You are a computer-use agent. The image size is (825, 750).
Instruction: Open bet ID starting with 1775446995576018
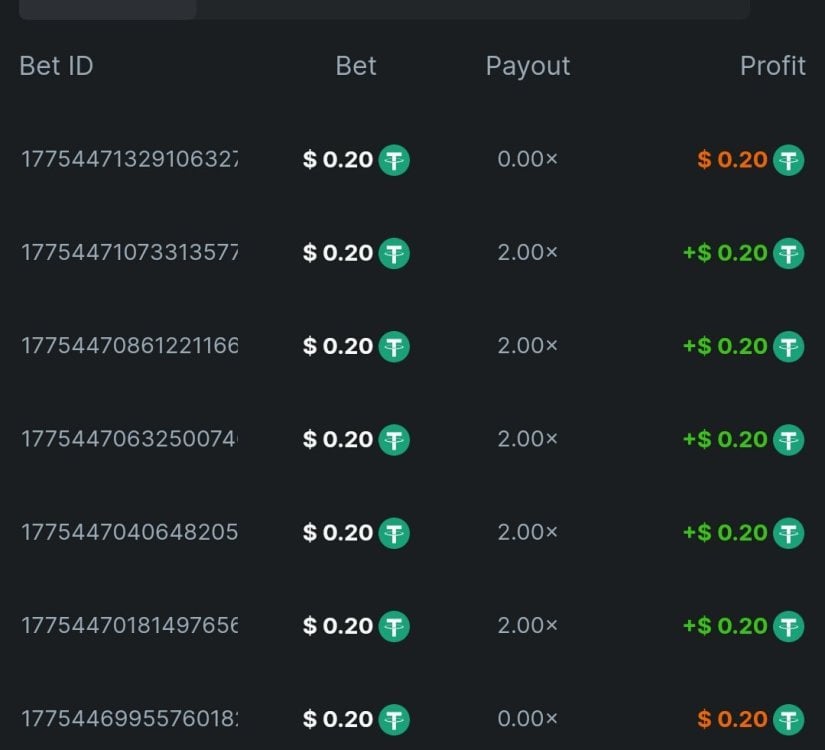129,719
